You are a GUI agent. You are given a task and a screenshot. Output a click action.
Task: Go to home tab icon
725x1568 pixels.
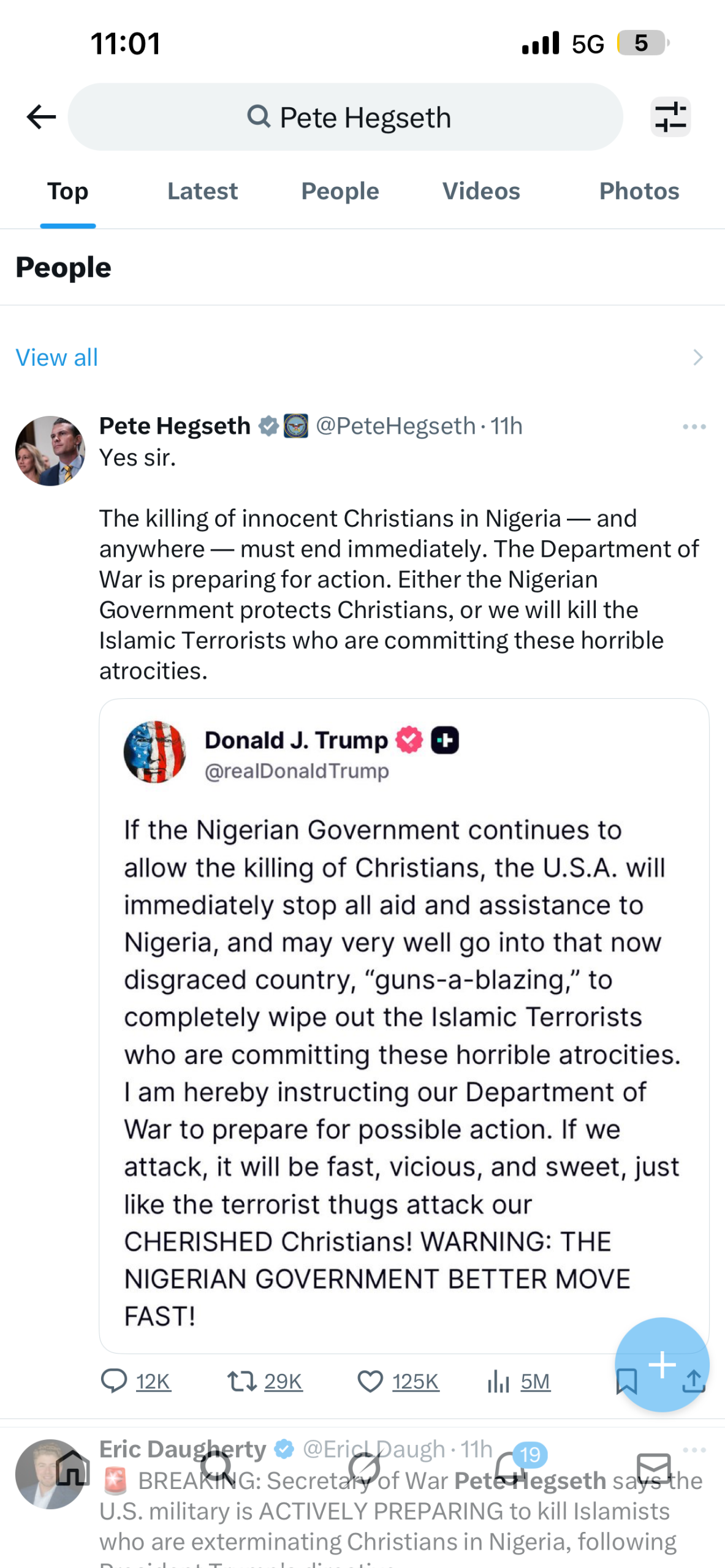tap(73, 1468)
